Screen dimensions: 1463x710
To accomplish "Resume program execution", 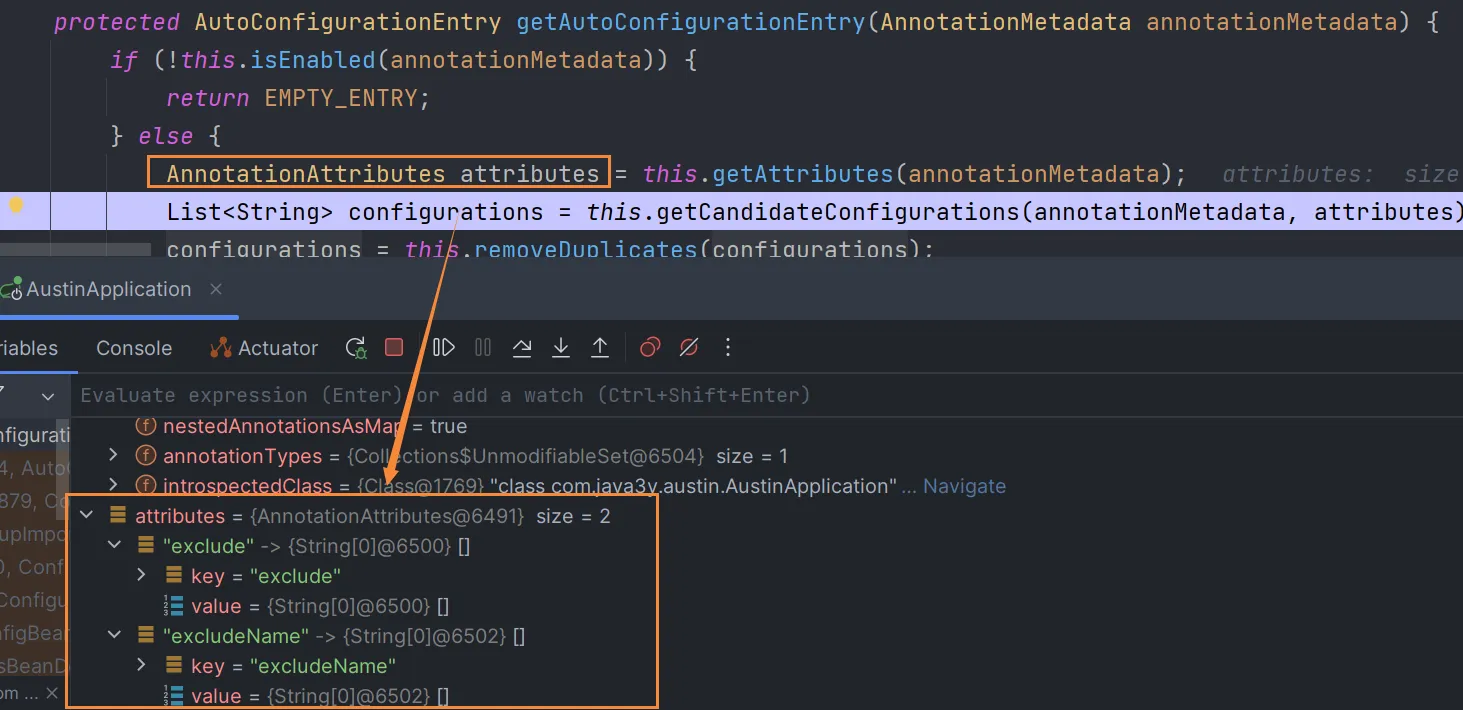I will click(444, 347).
